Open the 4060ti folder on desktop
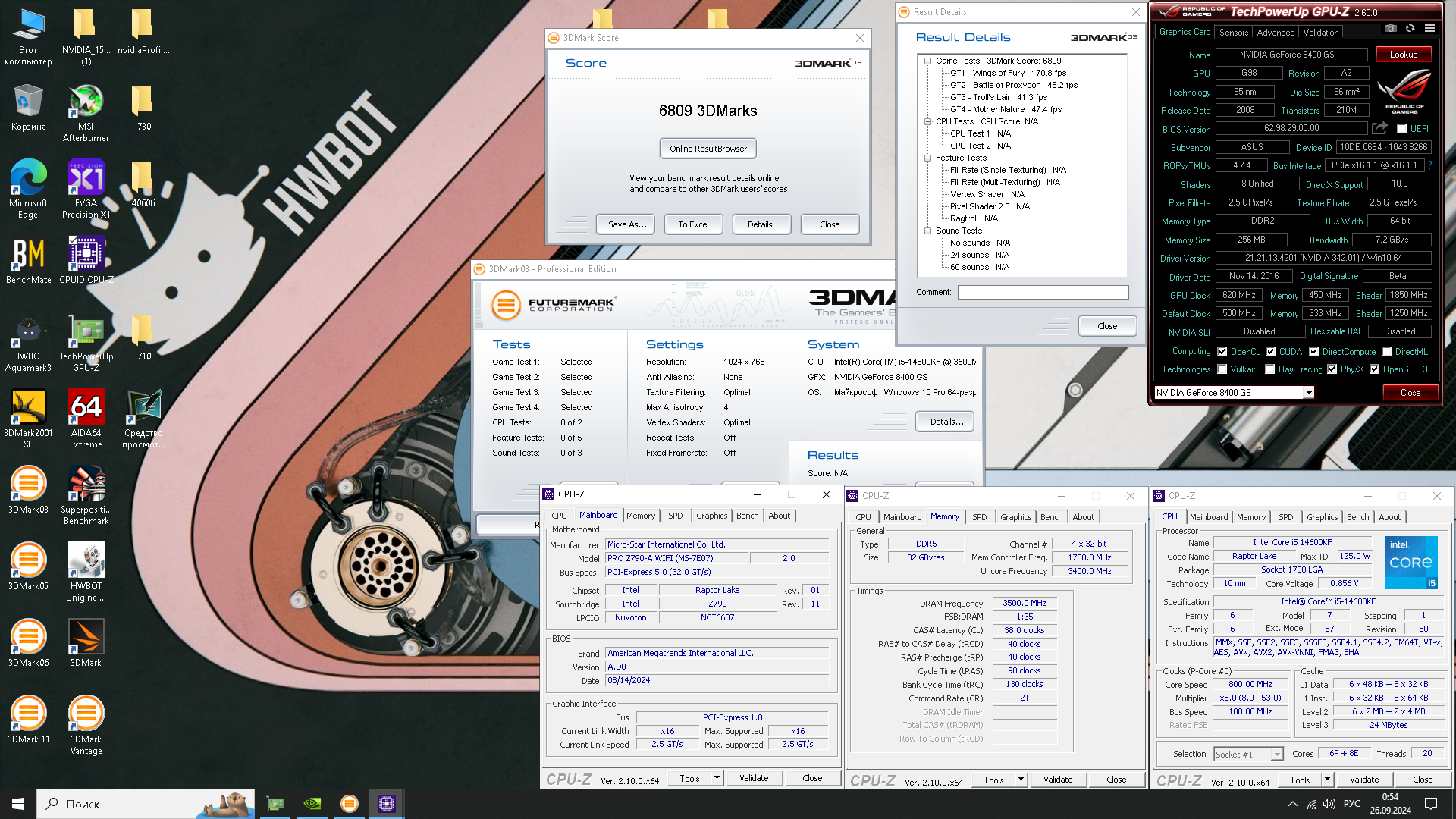Screen dimensions: 1456x819 pyautogui.click(x=143, y=184)
